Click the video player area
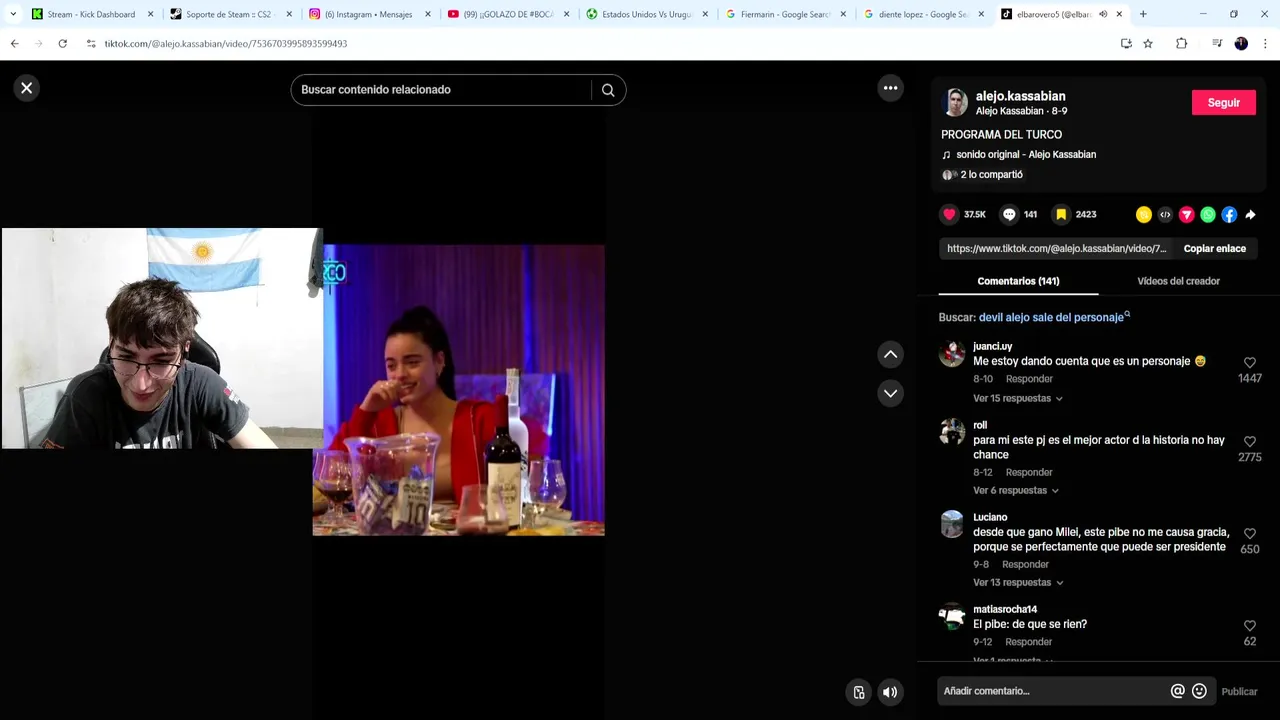The height and width of the screenshot is (720, 1280). (458, 390)
